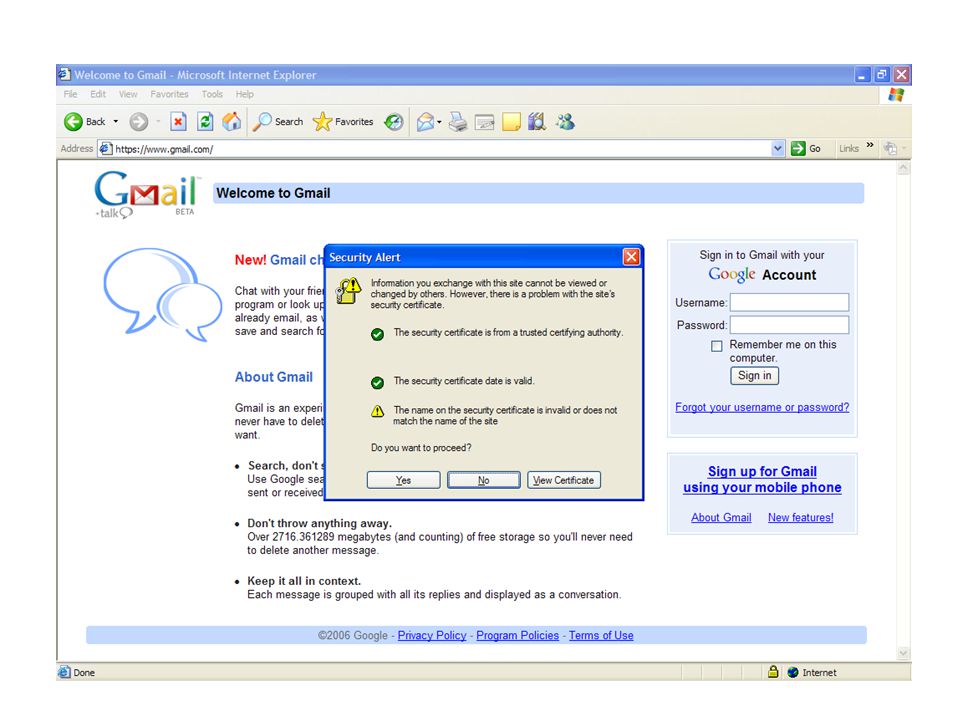Click the green check beside certificate date valid
Screen dimensions: 960x720
point(378,383)
